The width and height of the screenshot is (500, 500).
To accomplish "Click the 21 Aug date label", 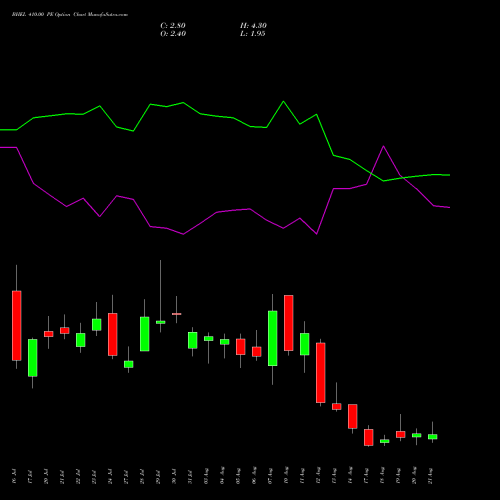I will 430,476.
